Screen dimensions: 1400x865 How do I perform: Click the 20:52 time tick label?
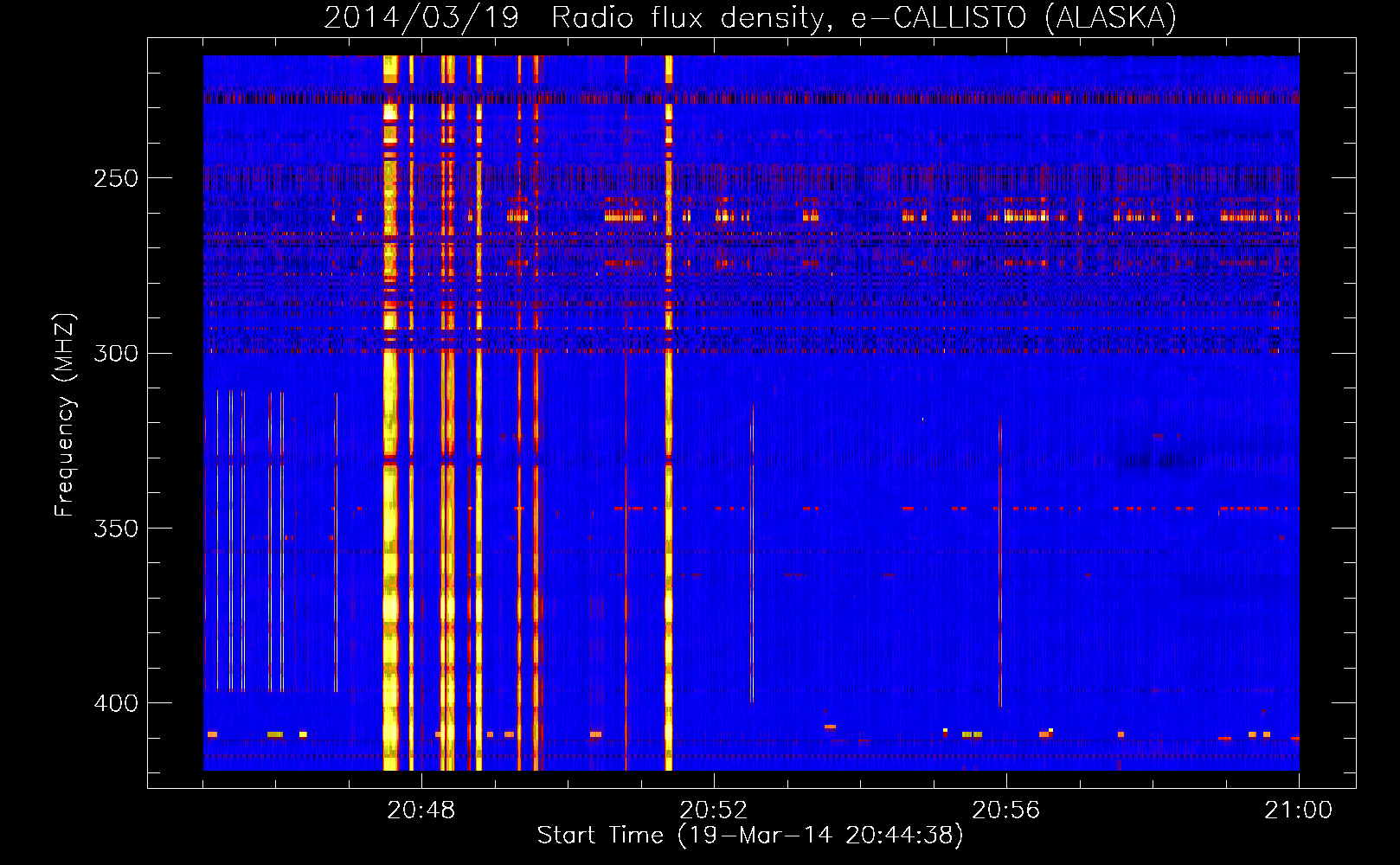tap(714, 811)
